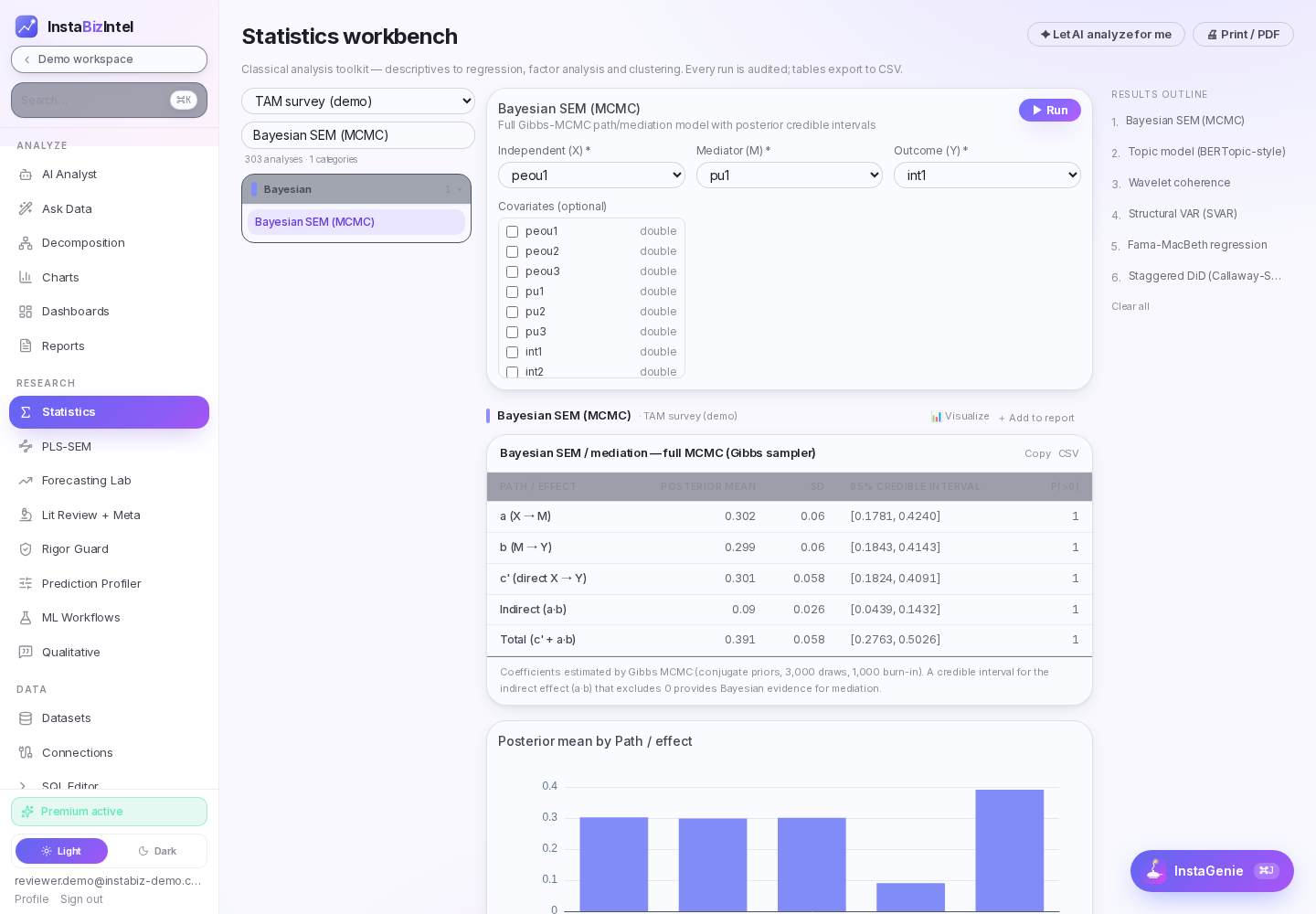Open Rigor Guard shield icon
The image size is (1316, 914).
[x=26, y=549]
